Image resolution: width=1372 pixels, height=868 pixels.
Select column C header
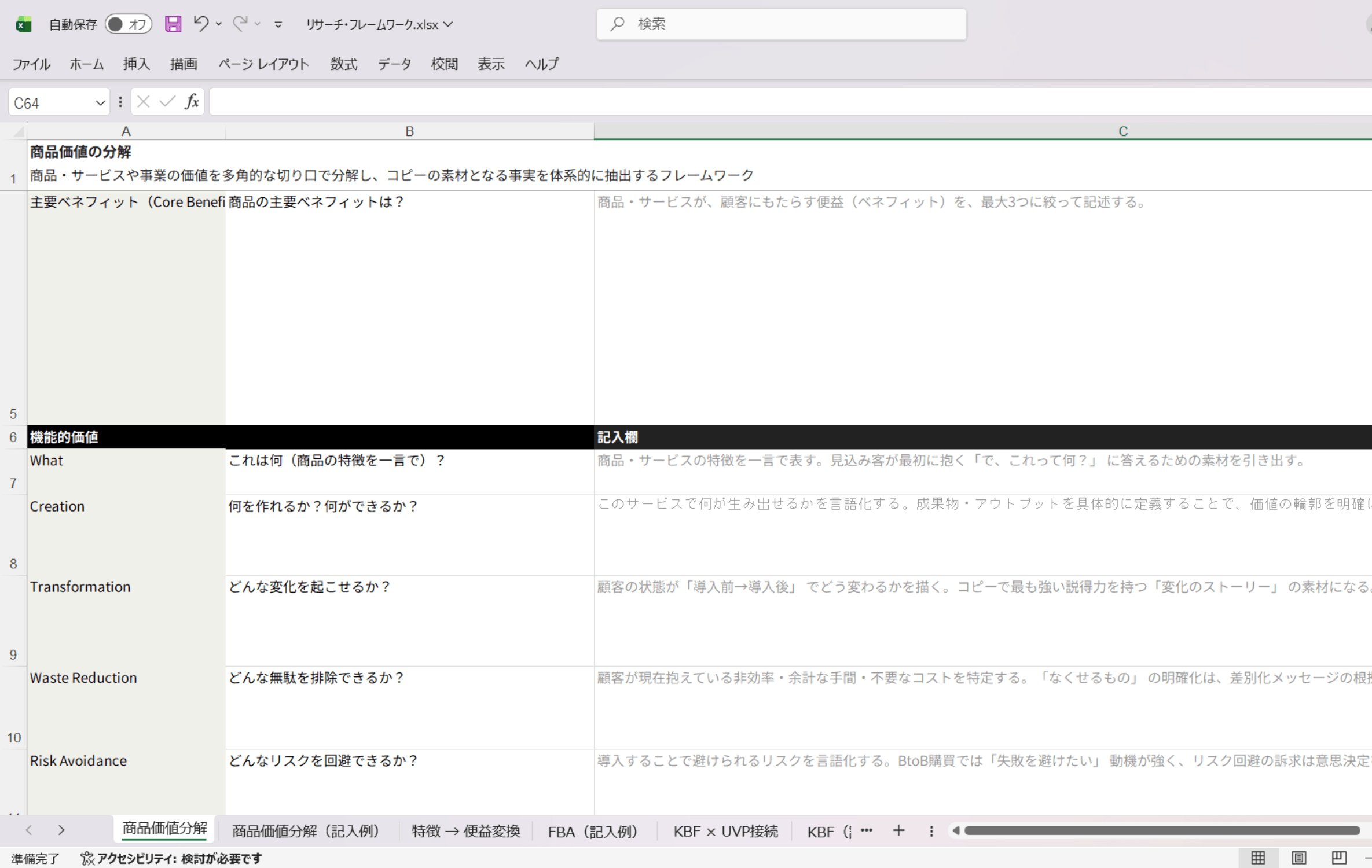click(x=983, y=131)
